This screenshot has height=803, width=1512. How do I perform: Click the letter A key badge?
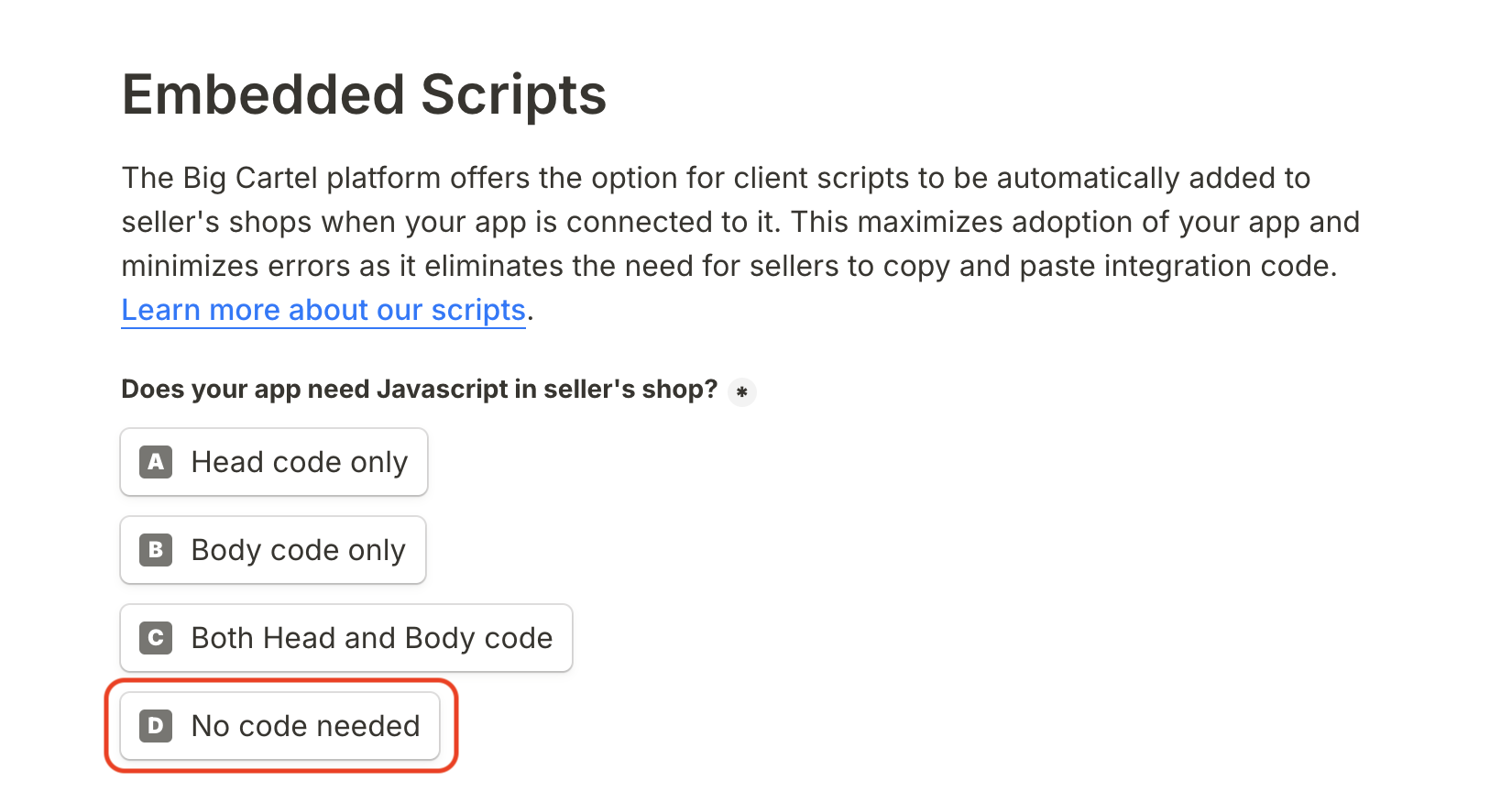point(156,462)
